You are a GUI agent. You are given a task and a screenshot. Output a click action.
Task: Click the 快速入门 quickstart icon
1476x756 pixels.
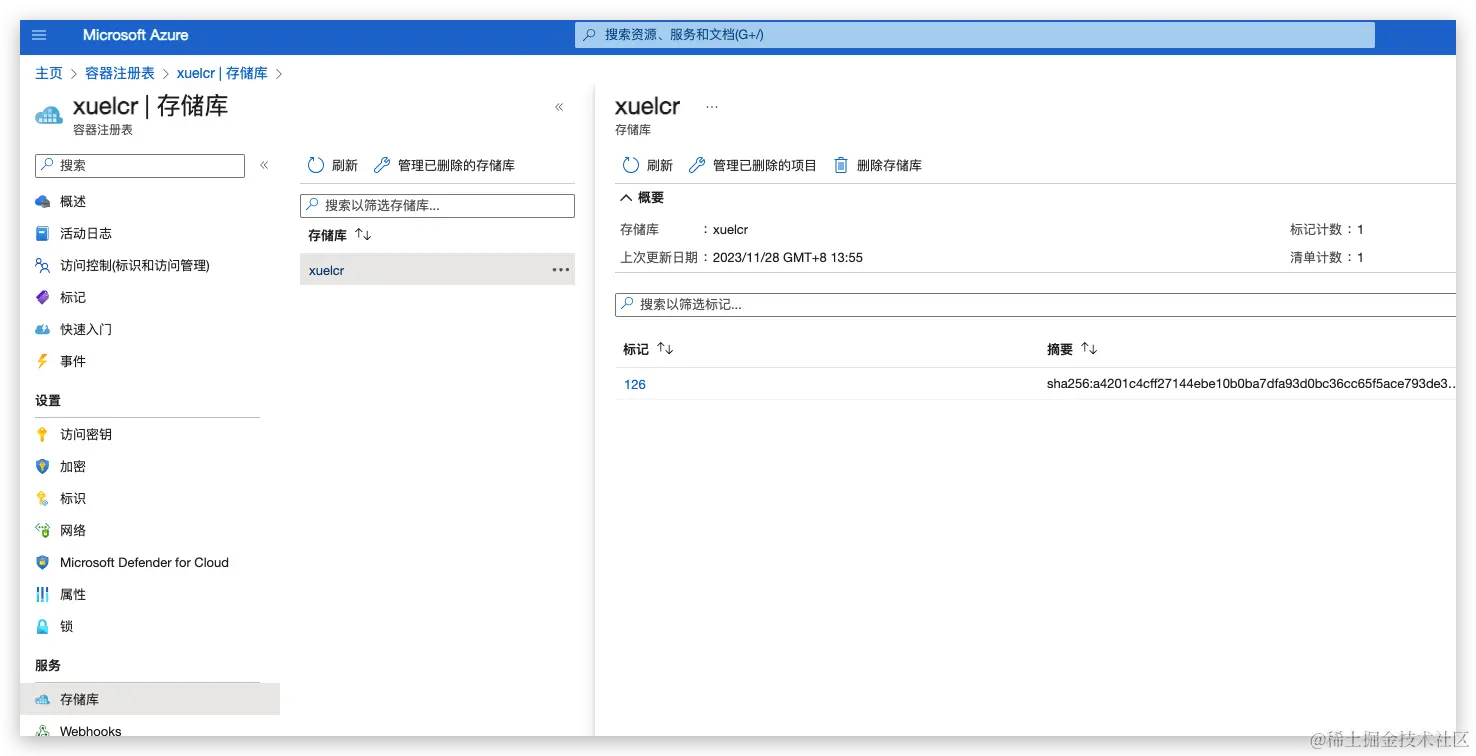pos(42,329)
